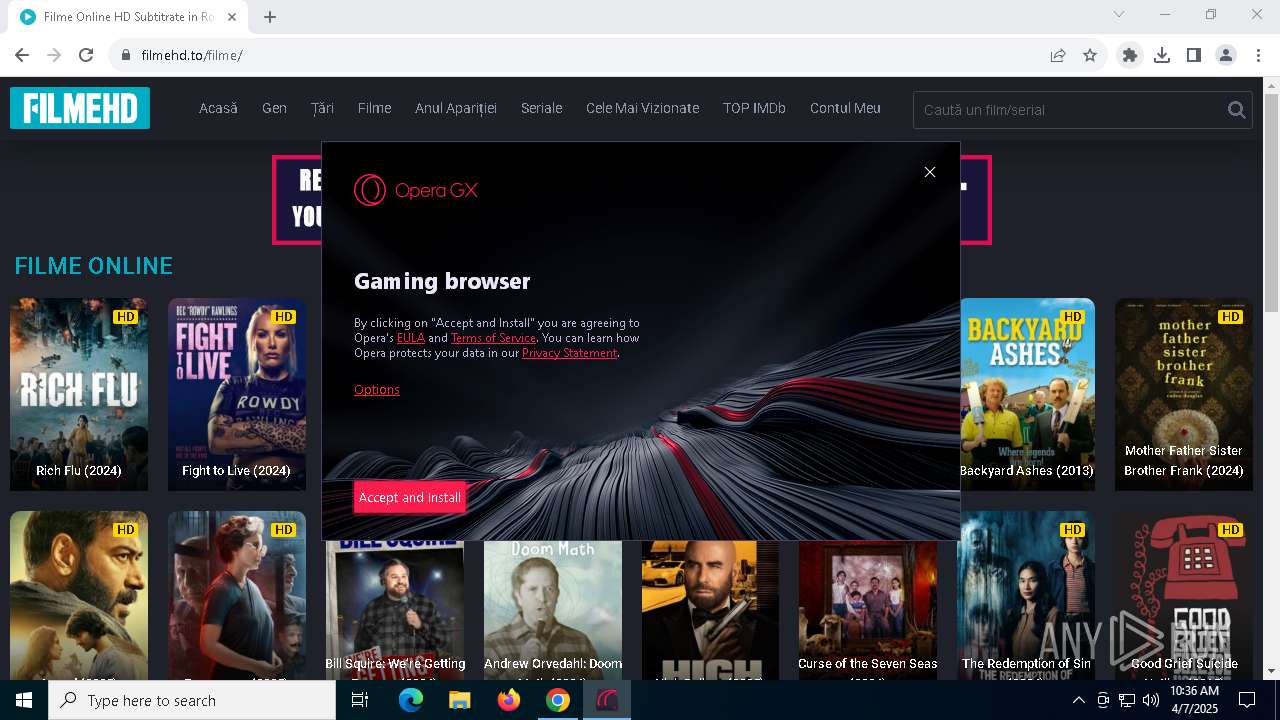Launch Firefox from the taskbar
Viewport: 1280px width, 720px height.
click(509, 700)
